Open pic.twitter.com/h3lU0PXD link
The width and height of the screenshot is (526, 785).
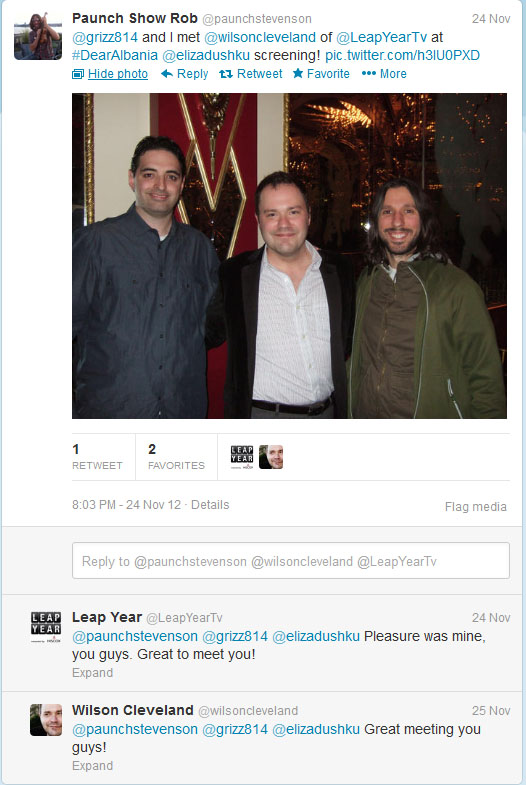pos(402,55)
